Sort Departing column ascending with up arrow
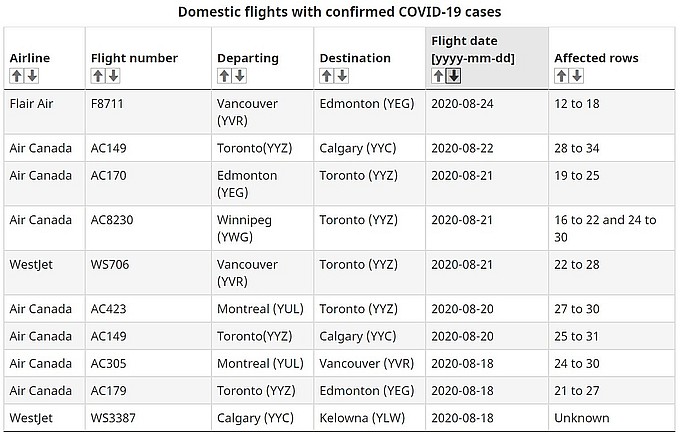Image resolution: width=680 pixels, height=434 pixels. pos(224,76)
